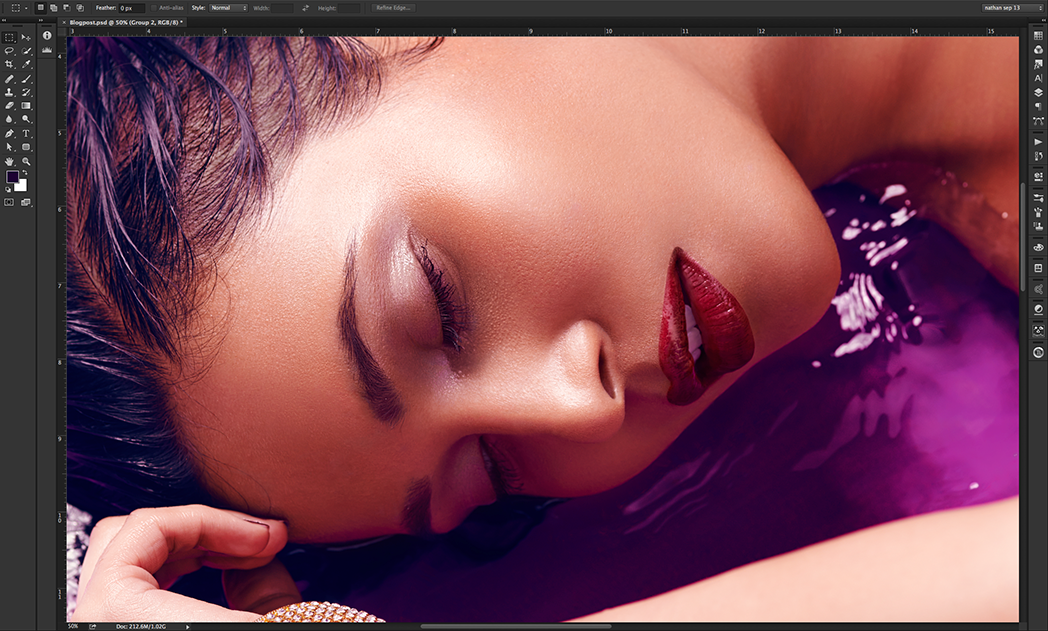Open the Clone Source stamp panel icon
The image size is (1048, 631).
pyautogui.click(x=1038, y=227)
